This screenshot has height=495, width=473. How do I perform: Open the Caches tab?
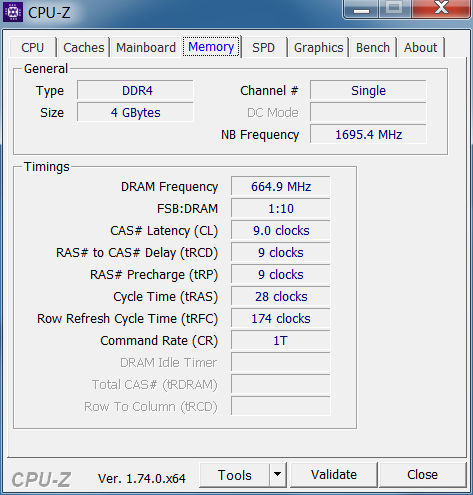(84, 47)
